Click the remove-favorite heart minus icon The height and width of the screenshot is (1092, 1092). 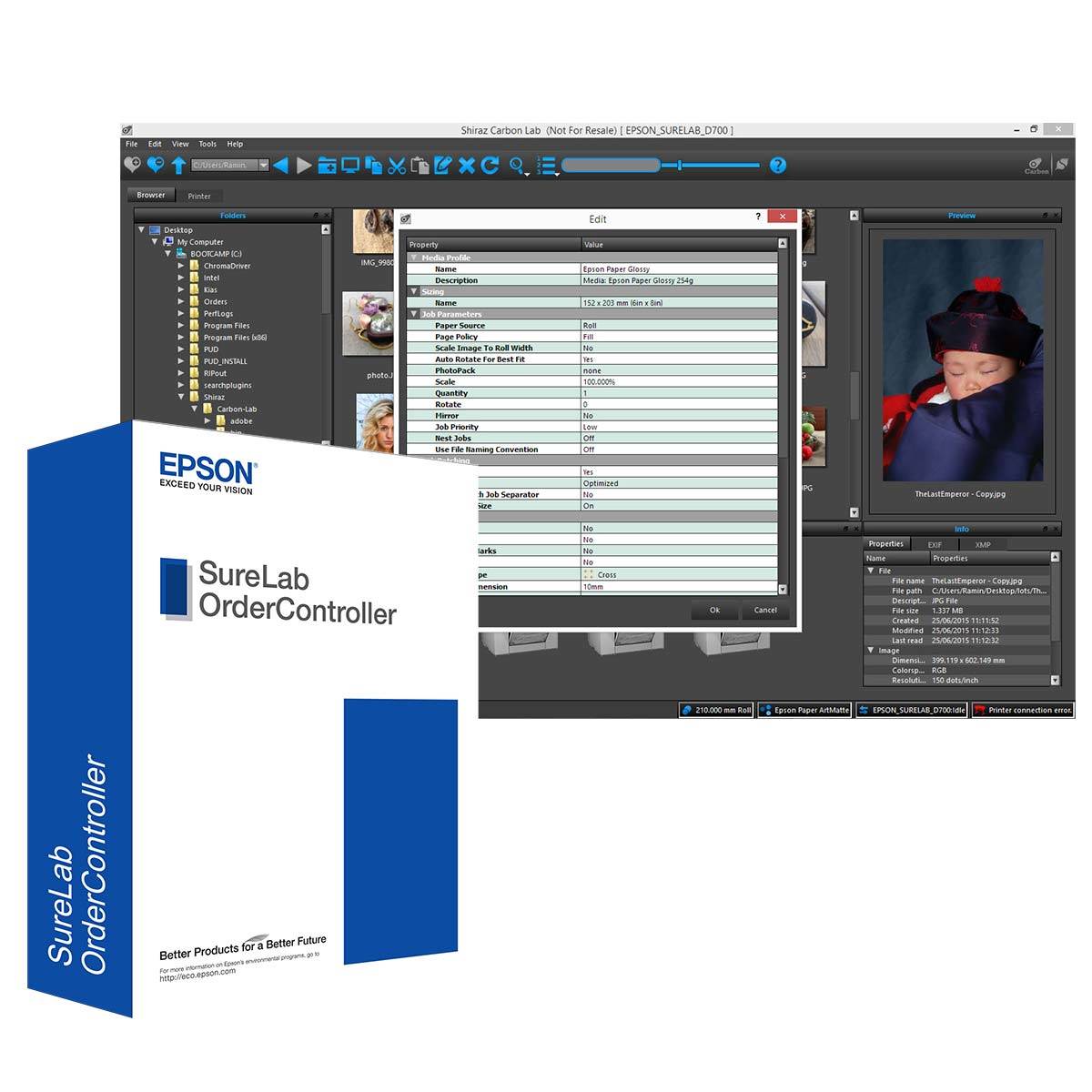point(156,165)
